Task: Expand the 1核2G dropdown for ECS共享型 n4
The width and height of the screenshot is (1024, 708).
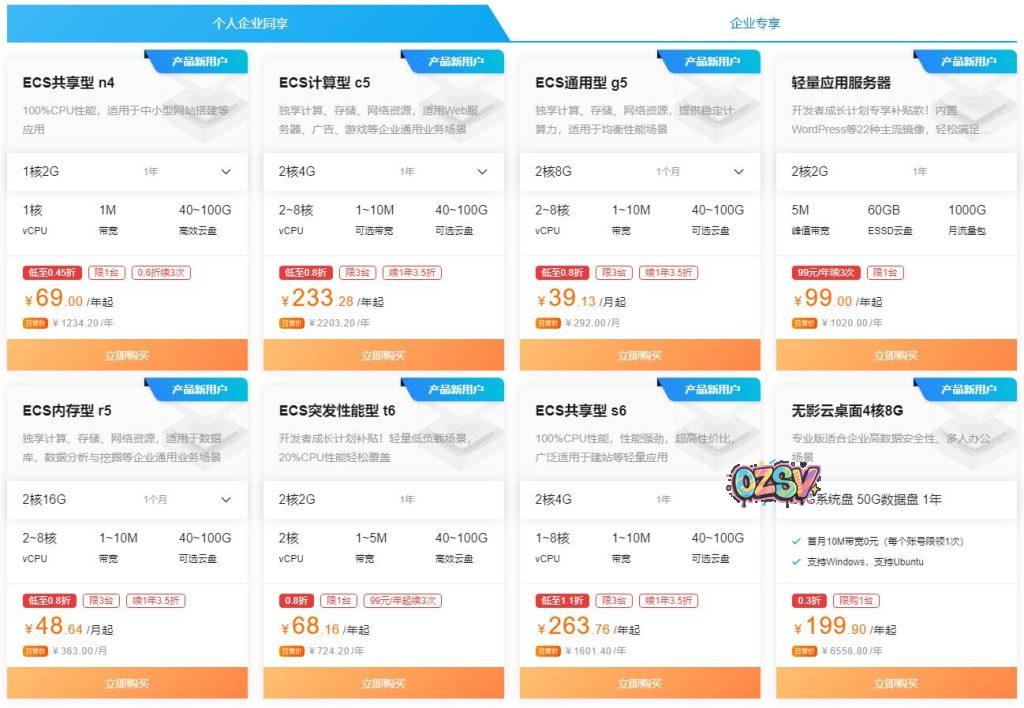Action: [x=127, y=171]
